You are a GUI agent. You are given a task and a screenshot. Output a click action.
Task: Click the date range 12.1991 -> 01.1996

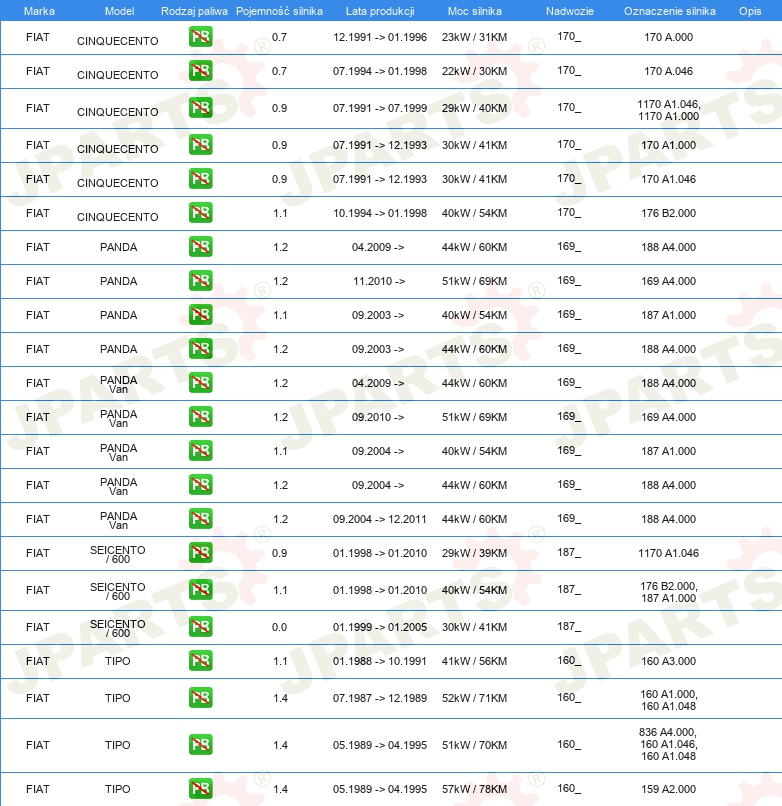[380, 37]
